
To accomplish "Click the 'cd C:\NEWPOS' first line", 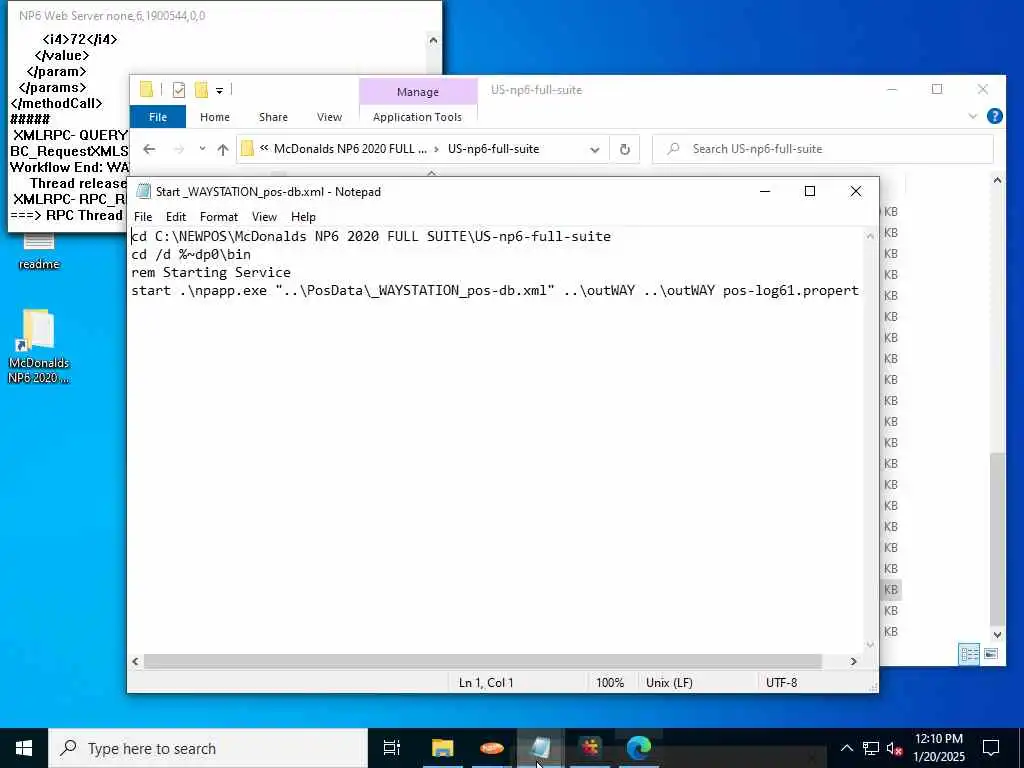I will 371,236.
